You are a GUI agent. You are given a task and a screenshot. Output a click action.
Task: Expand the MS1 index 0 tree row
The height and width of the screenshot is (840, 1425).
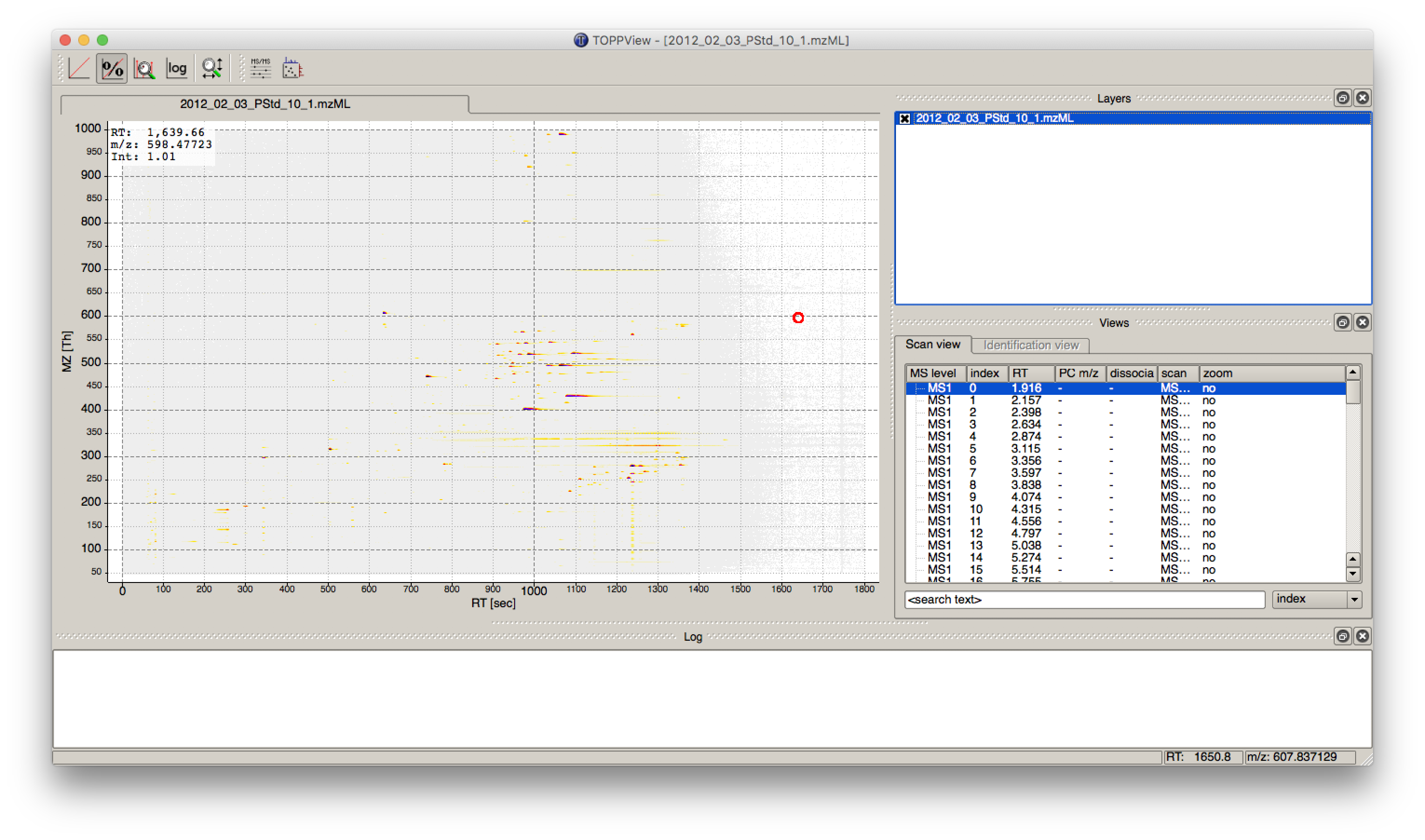[x=919, y=388]
